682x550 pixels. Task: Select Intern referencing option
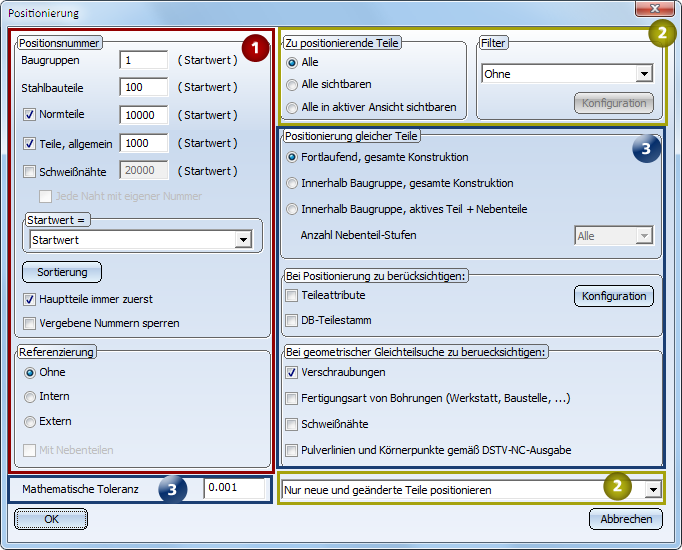coord(30,397)
